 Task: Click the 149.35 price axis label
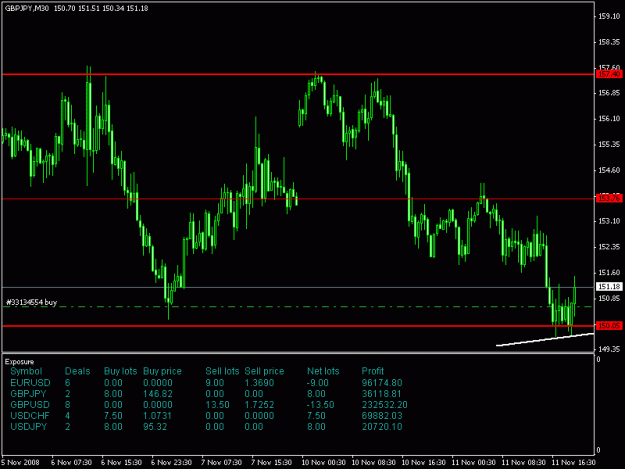(x=609, y=349)
